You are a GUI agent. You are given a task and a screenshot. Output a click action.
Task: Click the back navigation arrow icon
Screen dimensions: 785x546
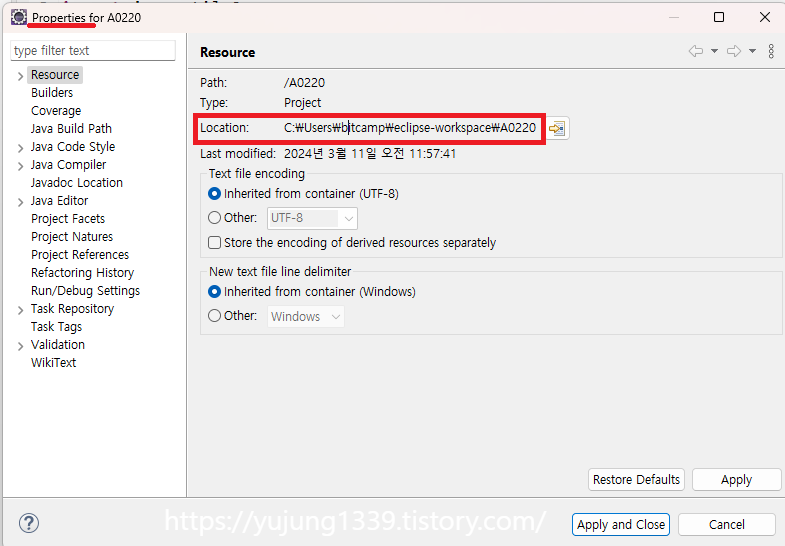coord(696,51)
